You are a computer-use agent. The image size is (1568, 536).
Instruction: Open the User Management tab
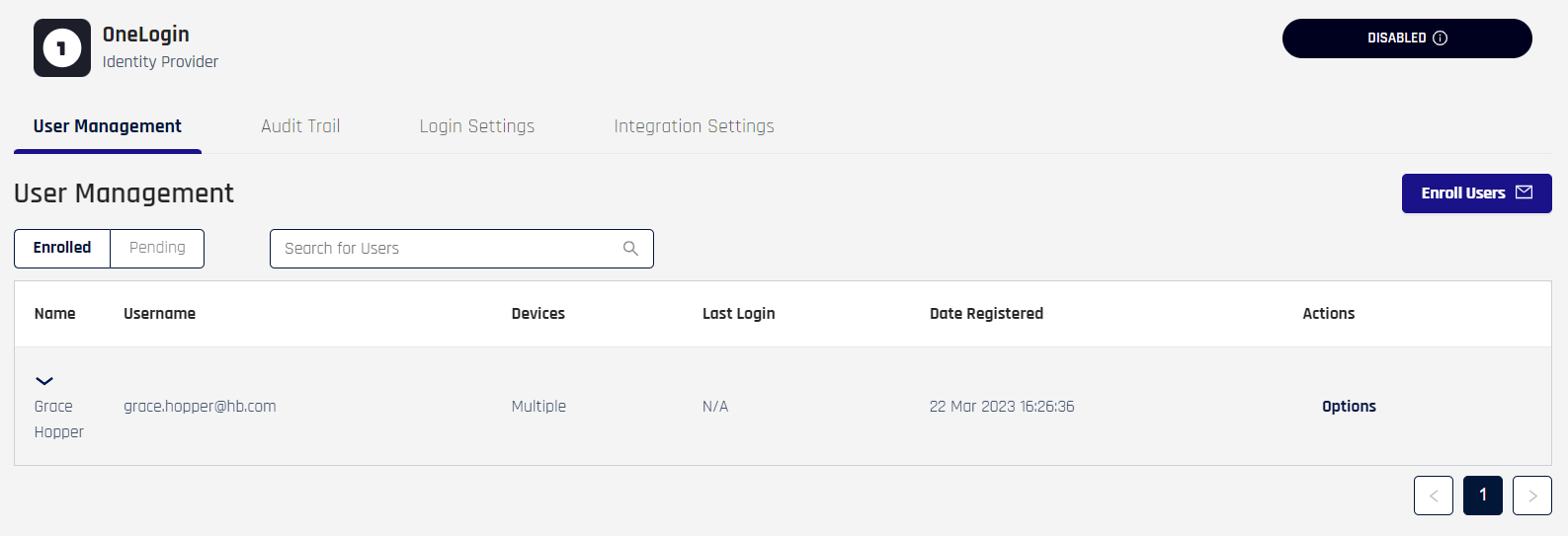point(108,126)
